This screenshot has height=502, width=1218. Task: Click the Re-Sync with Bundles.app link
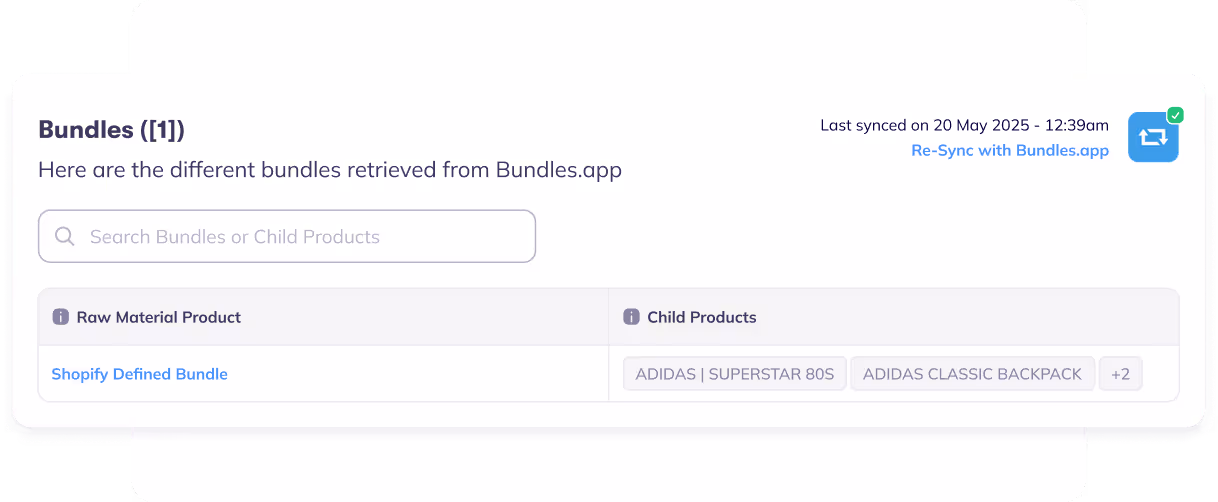tap(1009, 151)
